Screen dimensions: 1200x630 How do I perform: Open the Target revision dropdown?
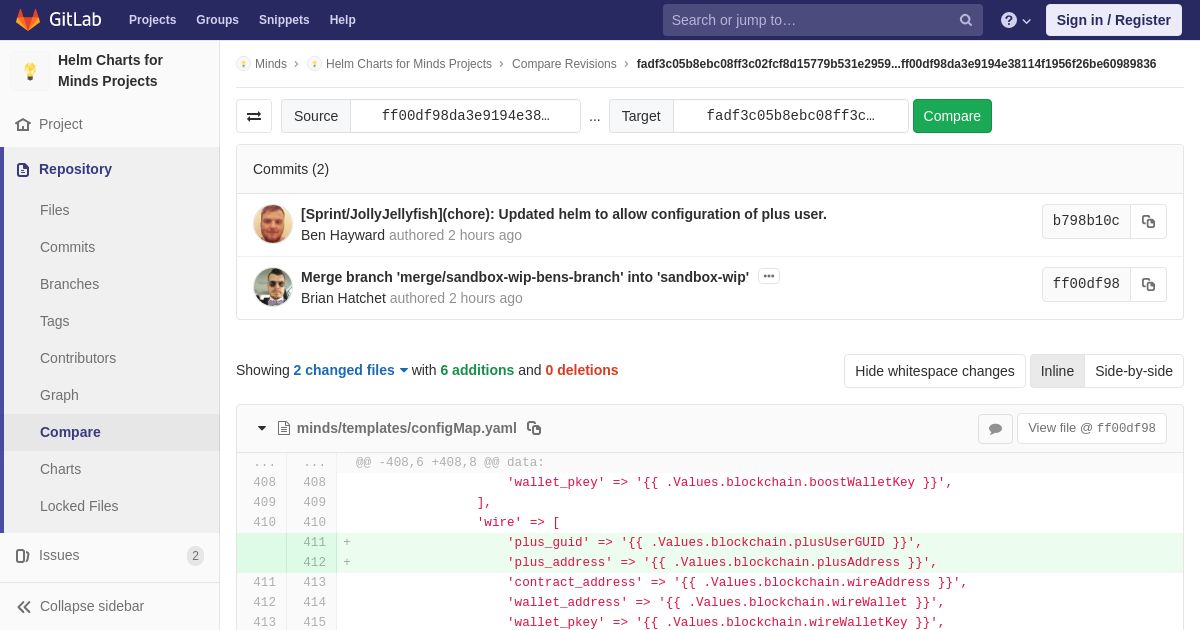(x=790, y=116)
